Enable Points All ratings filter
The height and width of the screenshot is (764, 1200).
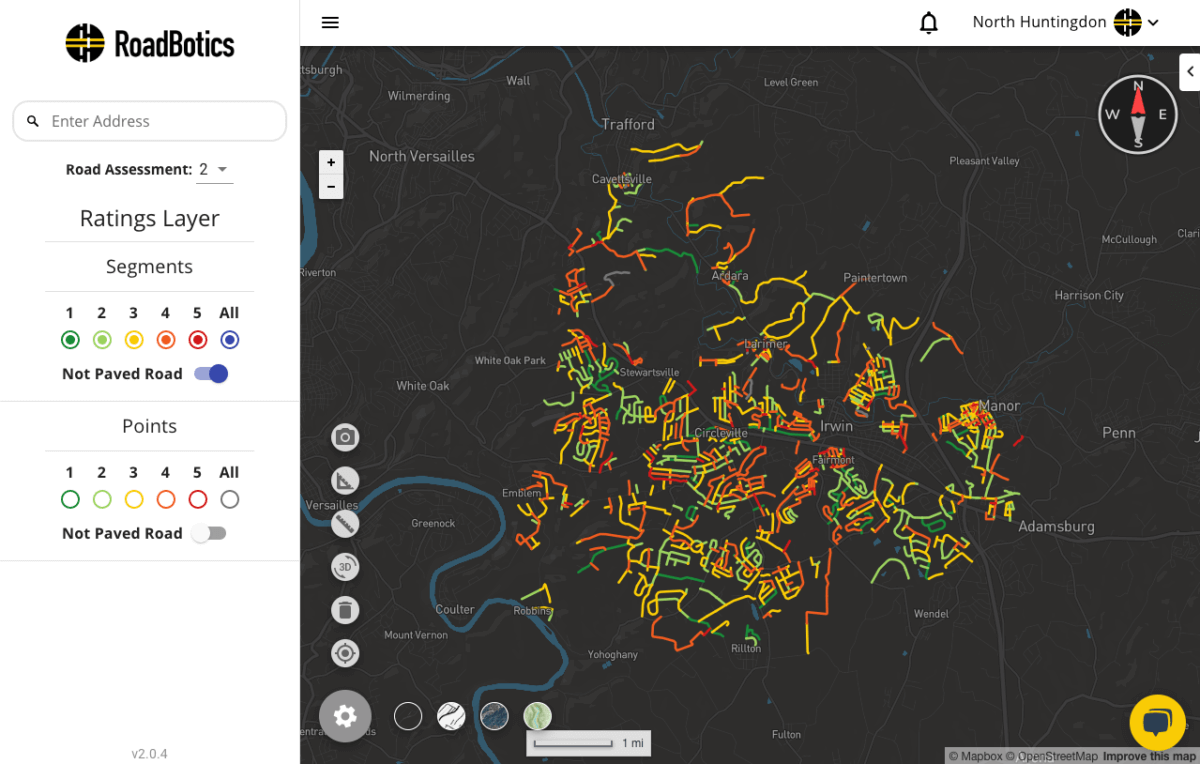coord(230,499)
